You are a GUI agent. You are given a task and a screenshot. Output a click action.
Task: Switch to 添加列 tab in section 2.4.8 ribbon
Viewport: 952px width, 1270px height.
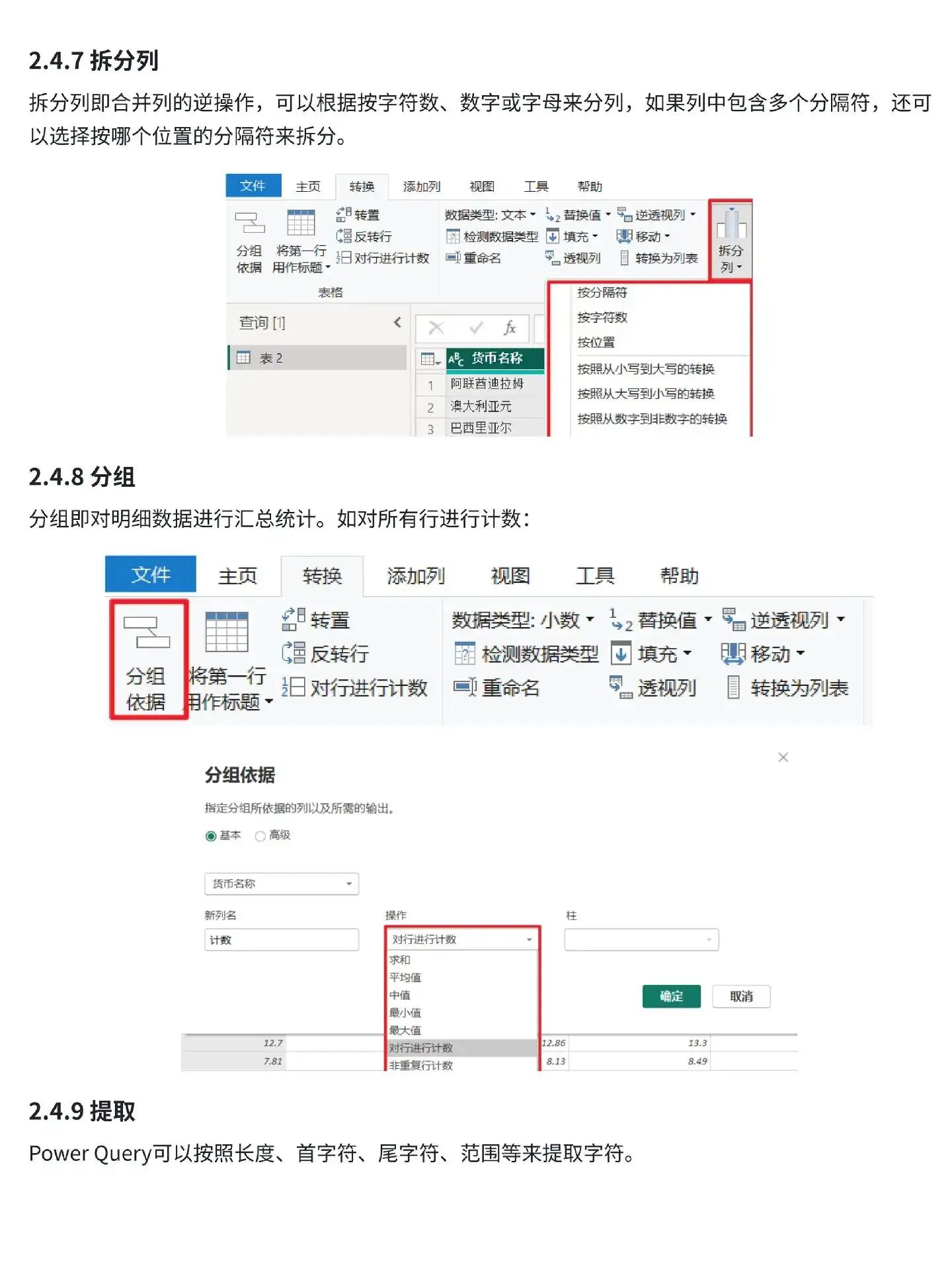click(416, 575)
